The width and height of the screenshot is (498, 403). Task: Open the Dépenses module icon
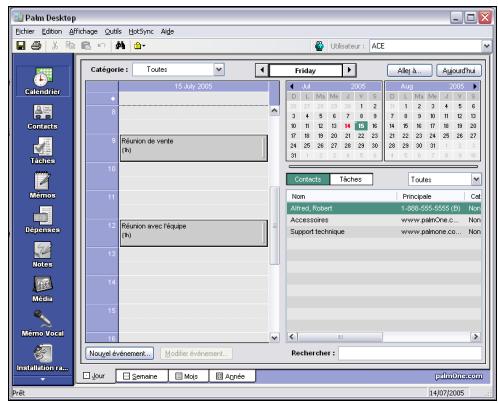43,220
